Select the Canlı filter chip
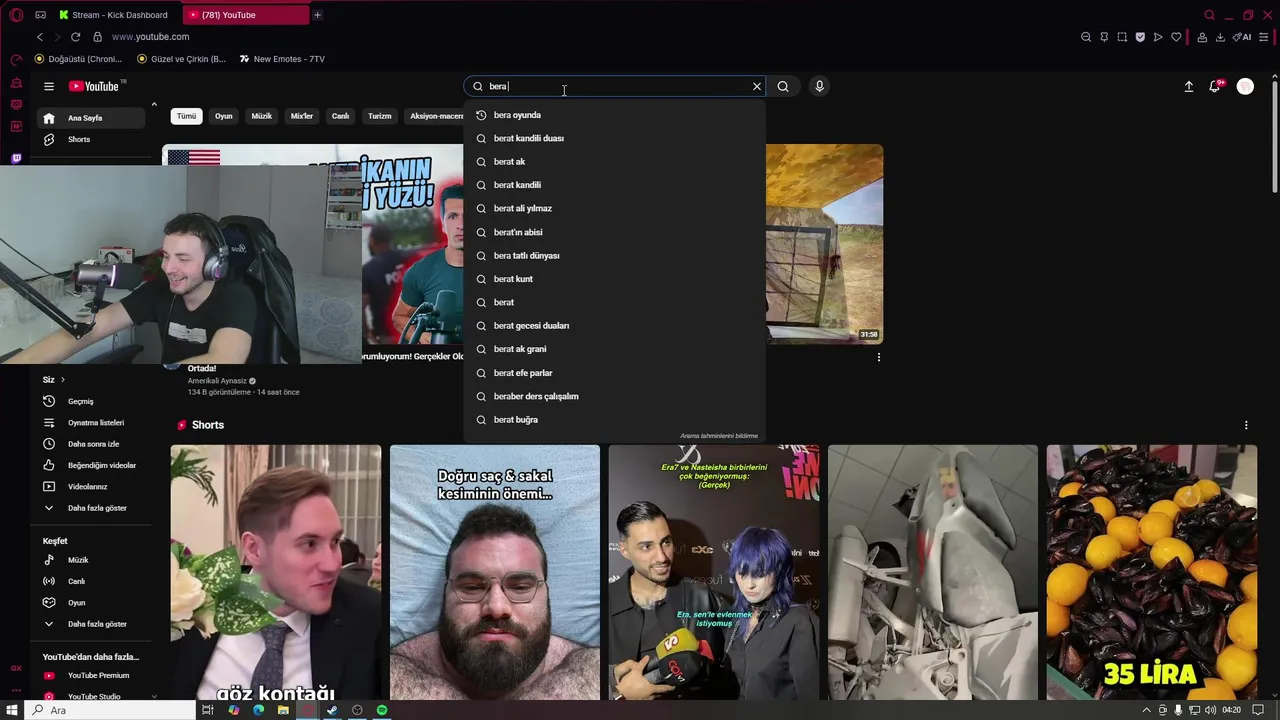 point(341,116)
